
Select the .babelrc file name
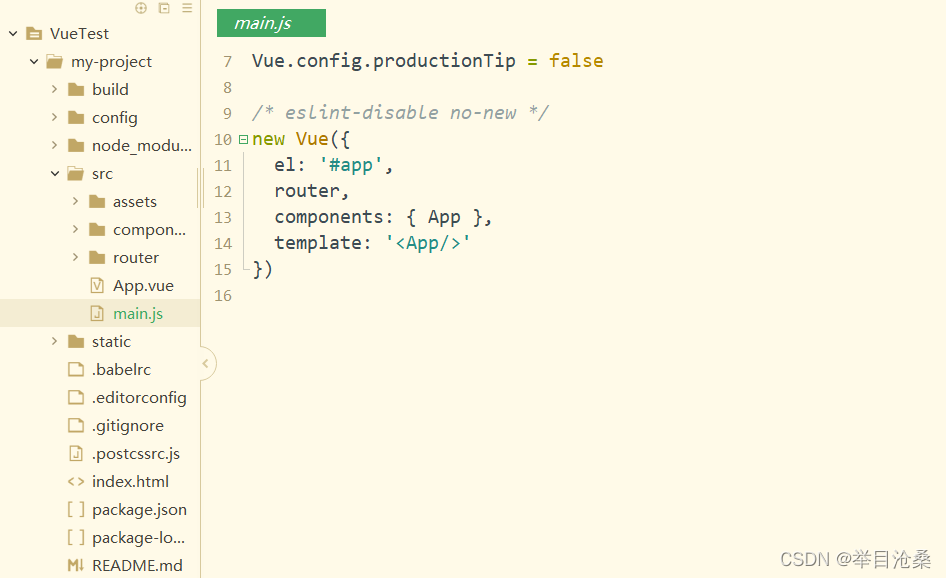click(x=121, y=369)
